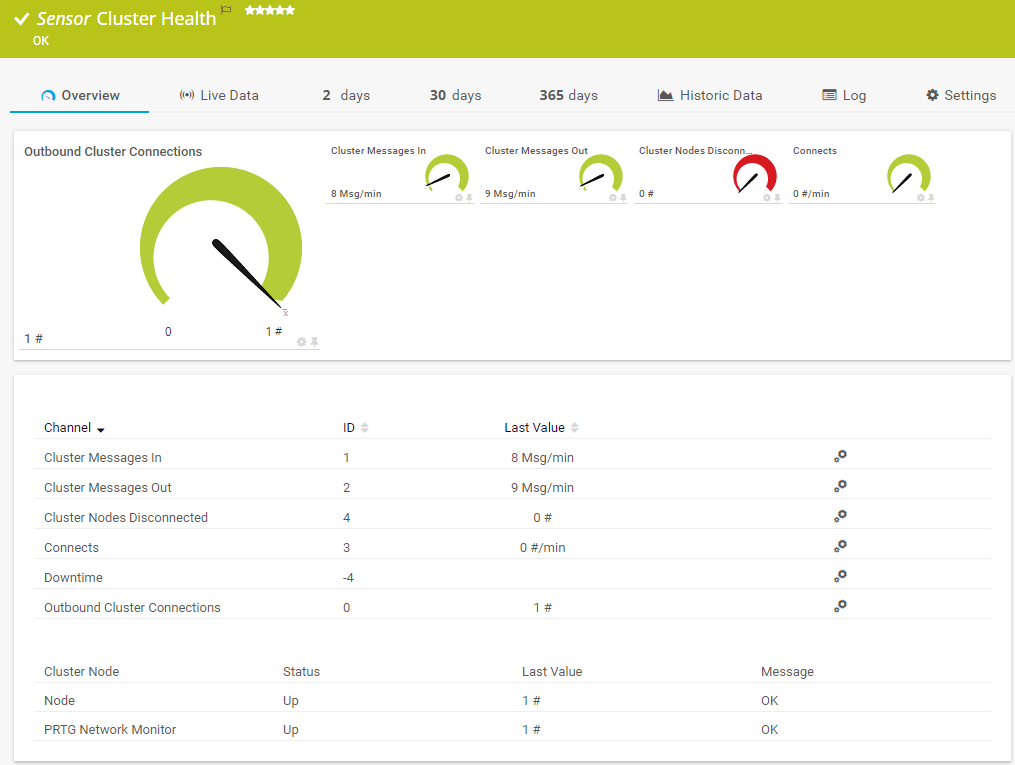Pin the Outbound Cluster Connections gauge
This screenshot has width=1015, height=765.
[x=314, y=342]
